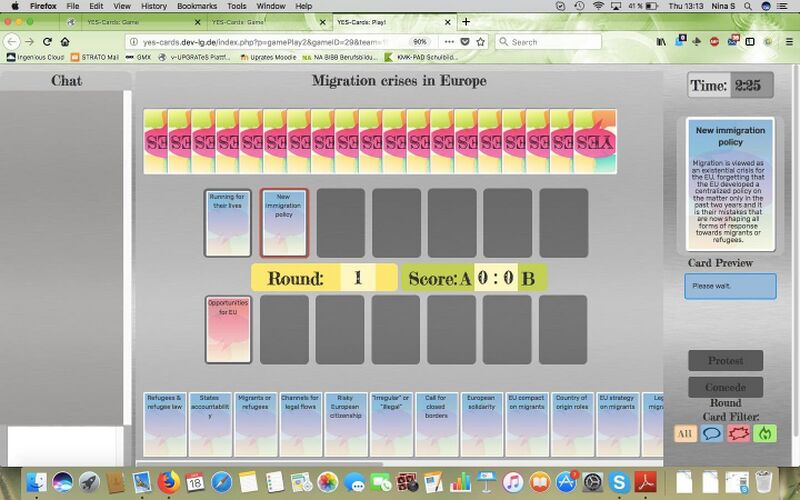800x500 pixels.
Task: Go back with browser back arrow
Action: coord(12,42)
